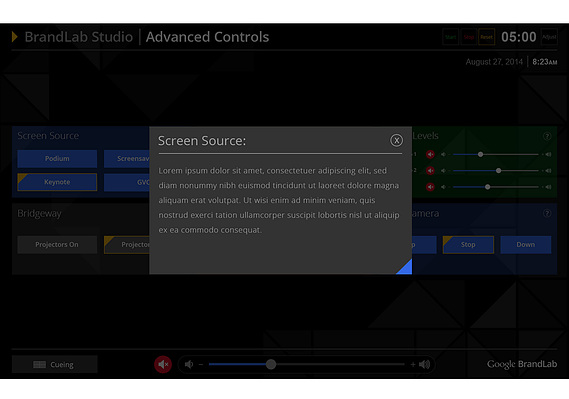Screen dimensions: 569x399
Task: Click the master volume down speaker icon
Action: pos(189,364)
